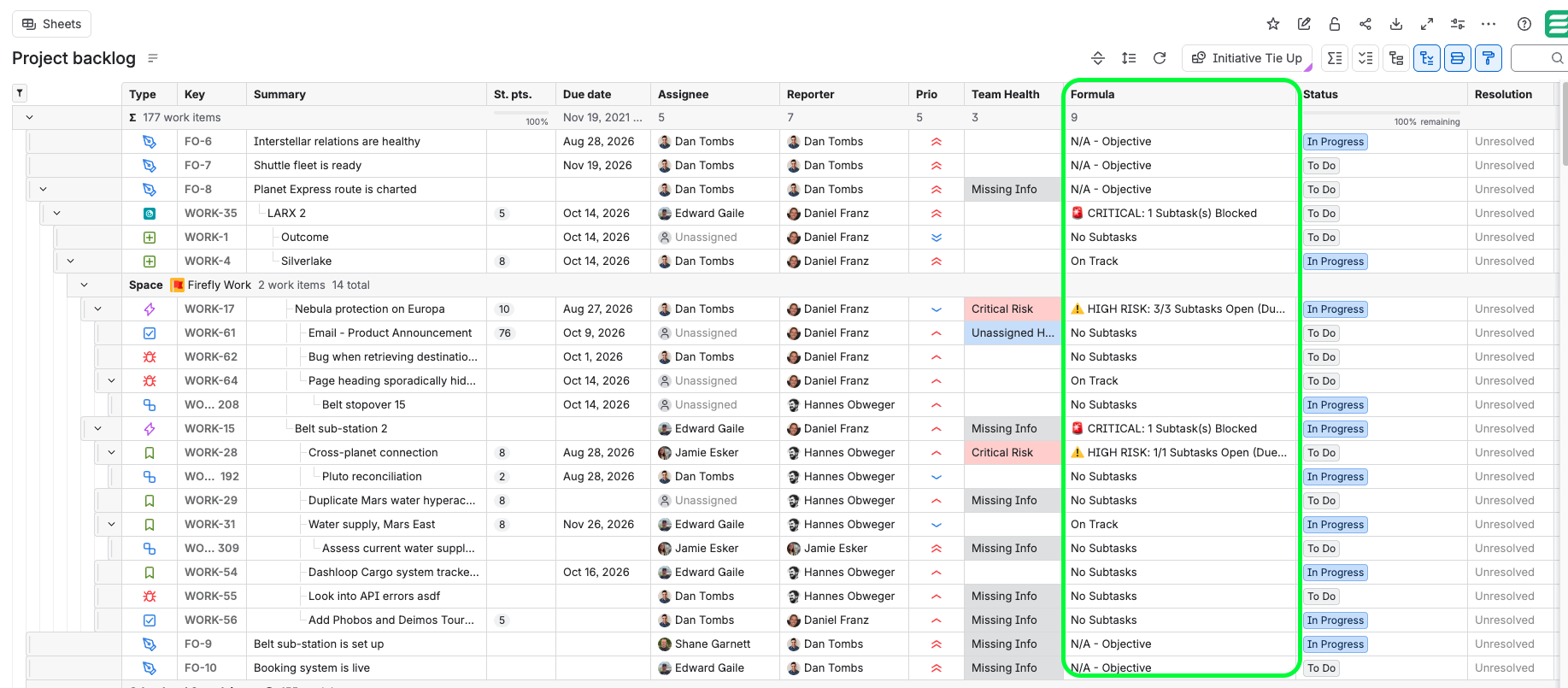
Task: Open the Project backlog title menu icon
Action: pyautogui.click(x=153, y=58)
